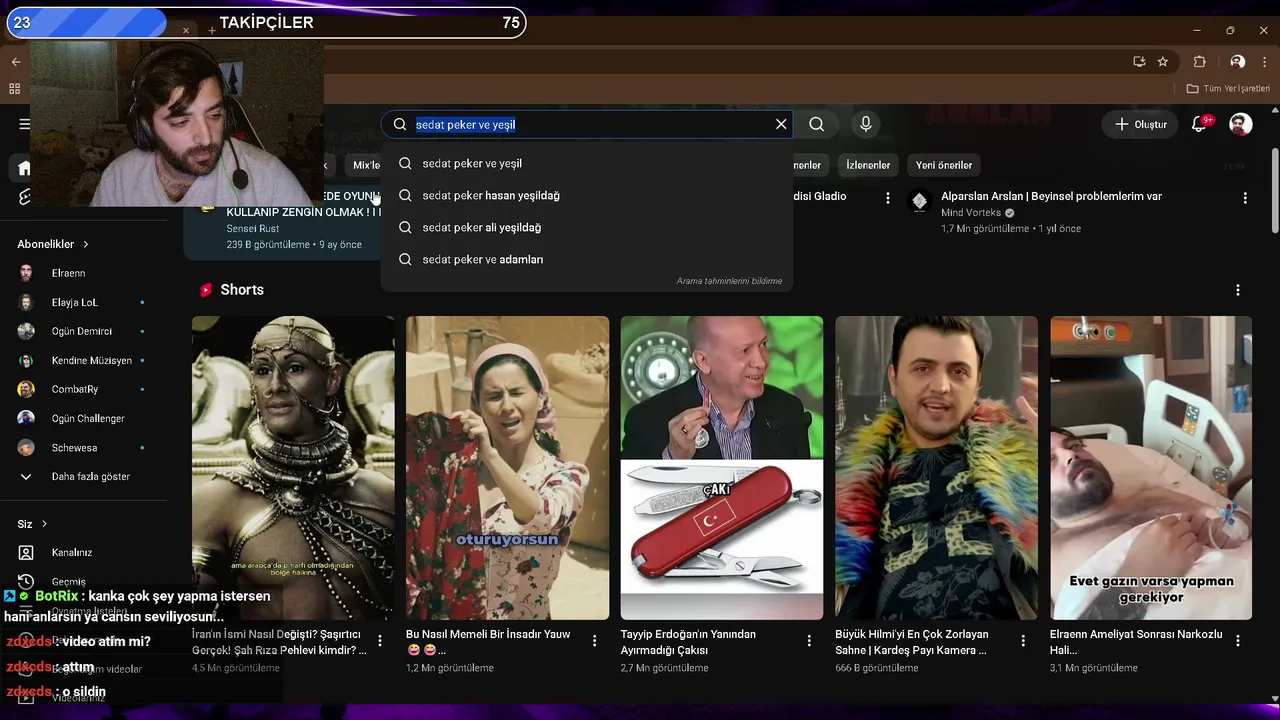This screenshot has width=1280, height=720.
Task: Open title "Elraenn Ameliyat Sonrası Narkozlu Hali"
Action: coord(1136,642)
